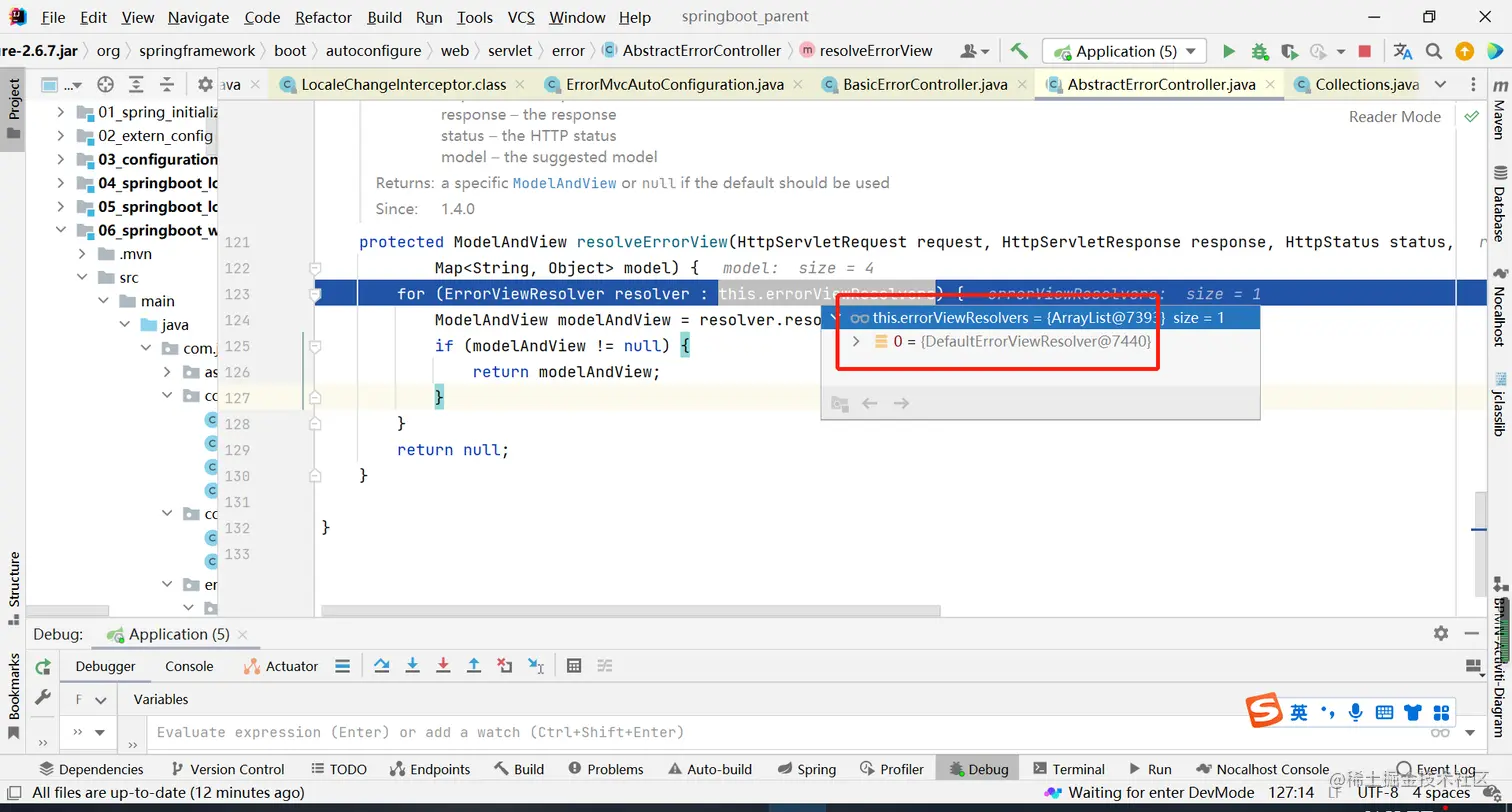Build project with hammer icon

click(1019, 51)
